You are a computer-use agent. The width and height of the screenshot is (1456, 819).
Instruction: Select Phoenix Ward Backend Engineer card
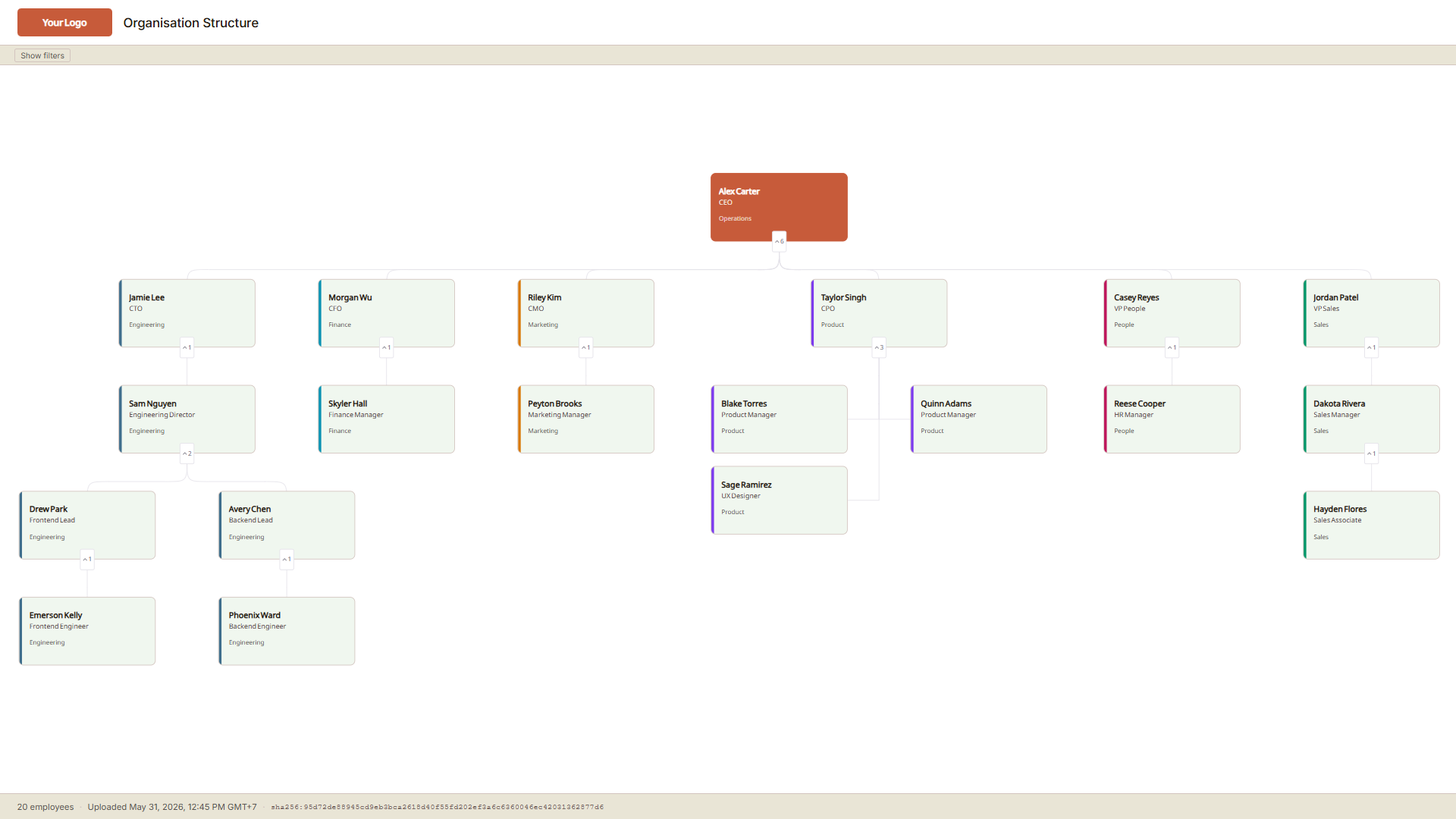tap(287, 631)
